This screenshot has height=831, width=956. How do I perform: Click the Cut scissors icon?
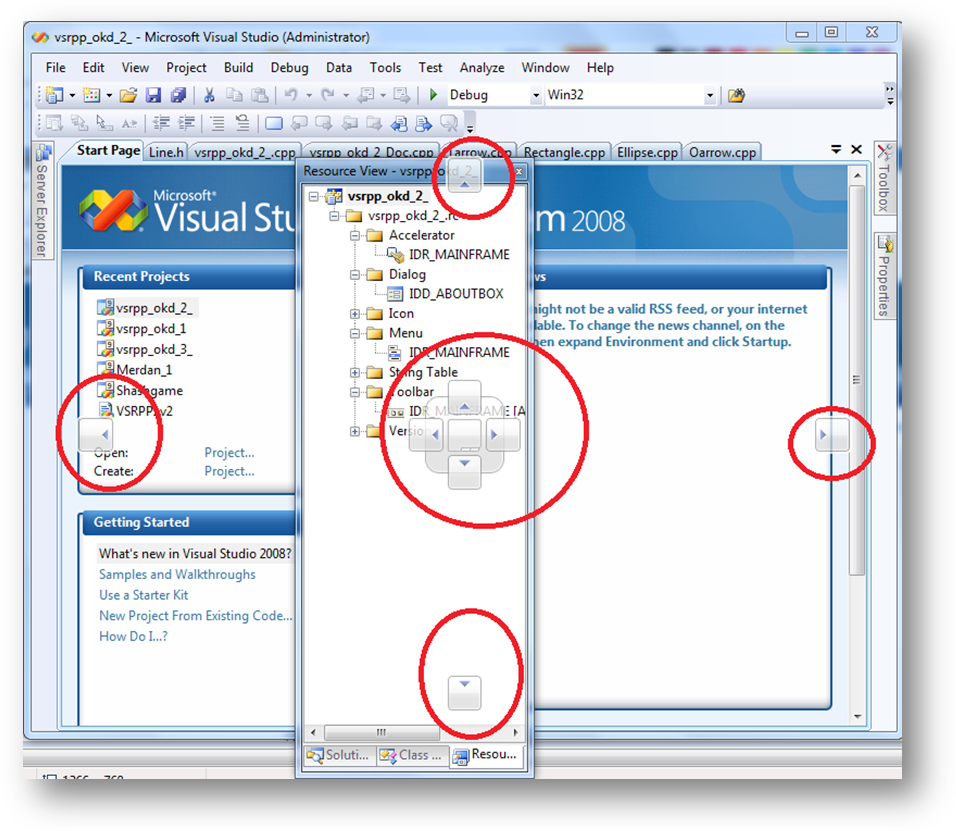pos(209,95)
